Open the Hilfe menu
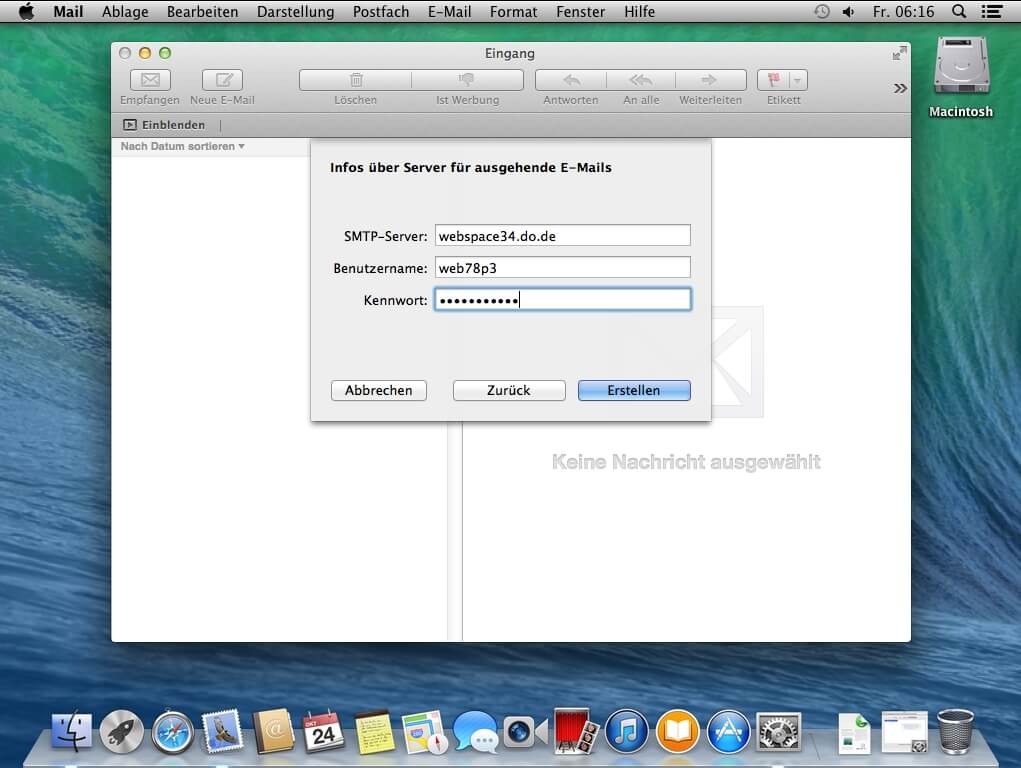The width and height of the screenshot is (1021, 768). tap(639, 12)
